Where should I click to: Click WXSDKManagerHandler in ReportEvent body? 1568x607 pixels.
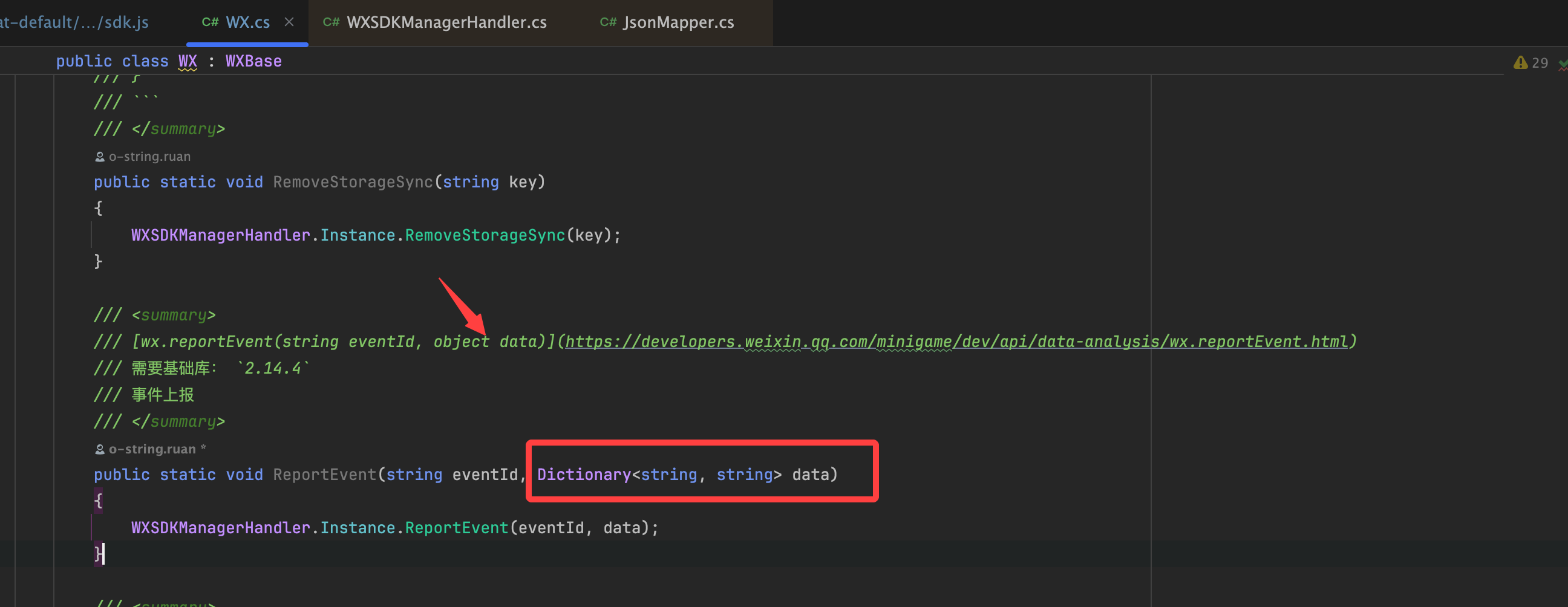coord(221,527)
